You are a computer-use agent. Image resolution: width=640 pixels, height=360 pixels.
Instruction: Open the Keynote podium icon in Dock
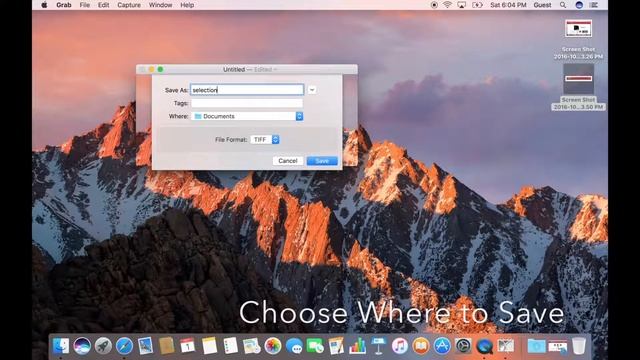coord(378,346)
